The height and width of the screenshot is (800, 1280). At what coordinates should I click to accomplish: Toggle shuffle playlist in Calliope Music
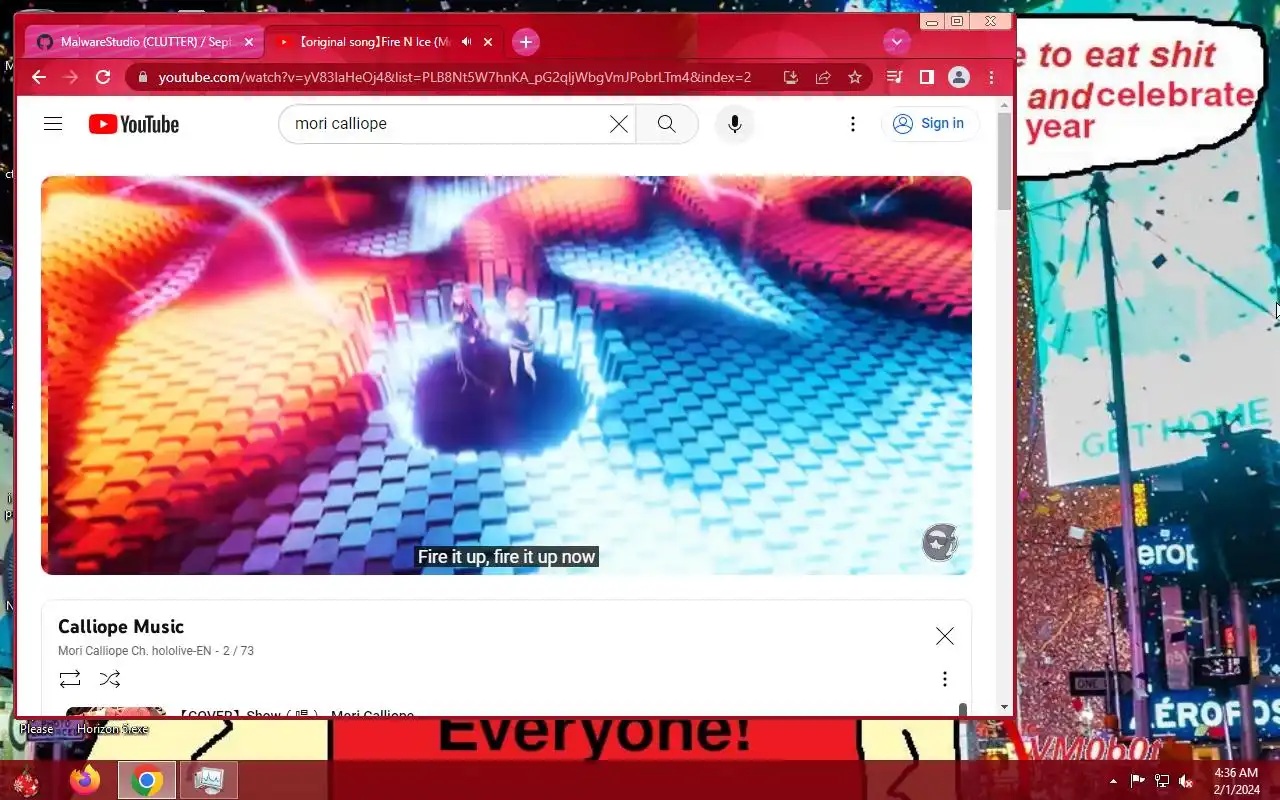tap(110, 679)
